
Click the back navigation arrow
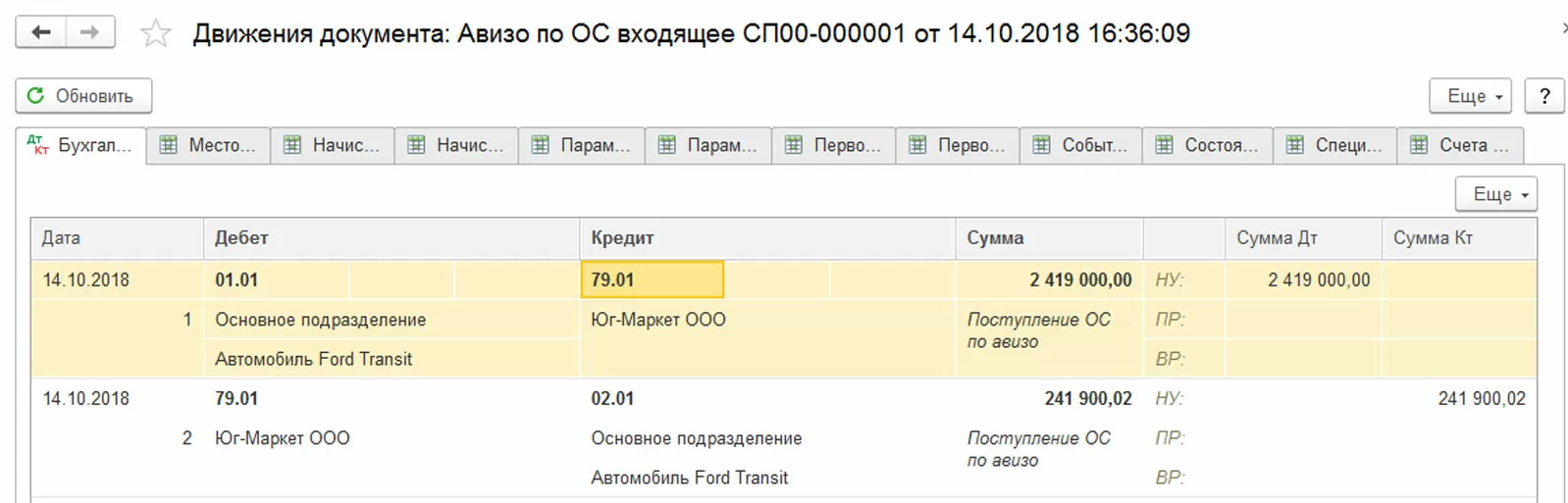click(x=41, y=32)
